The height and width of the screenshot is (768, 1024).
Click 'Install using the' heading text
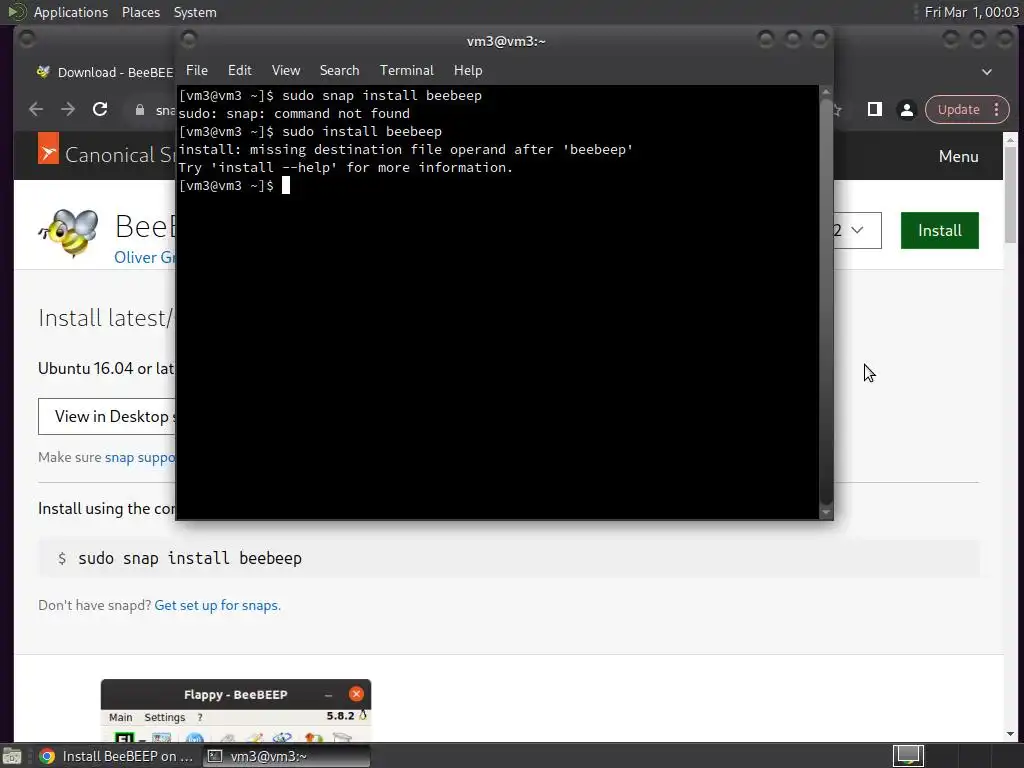[106, 509]
